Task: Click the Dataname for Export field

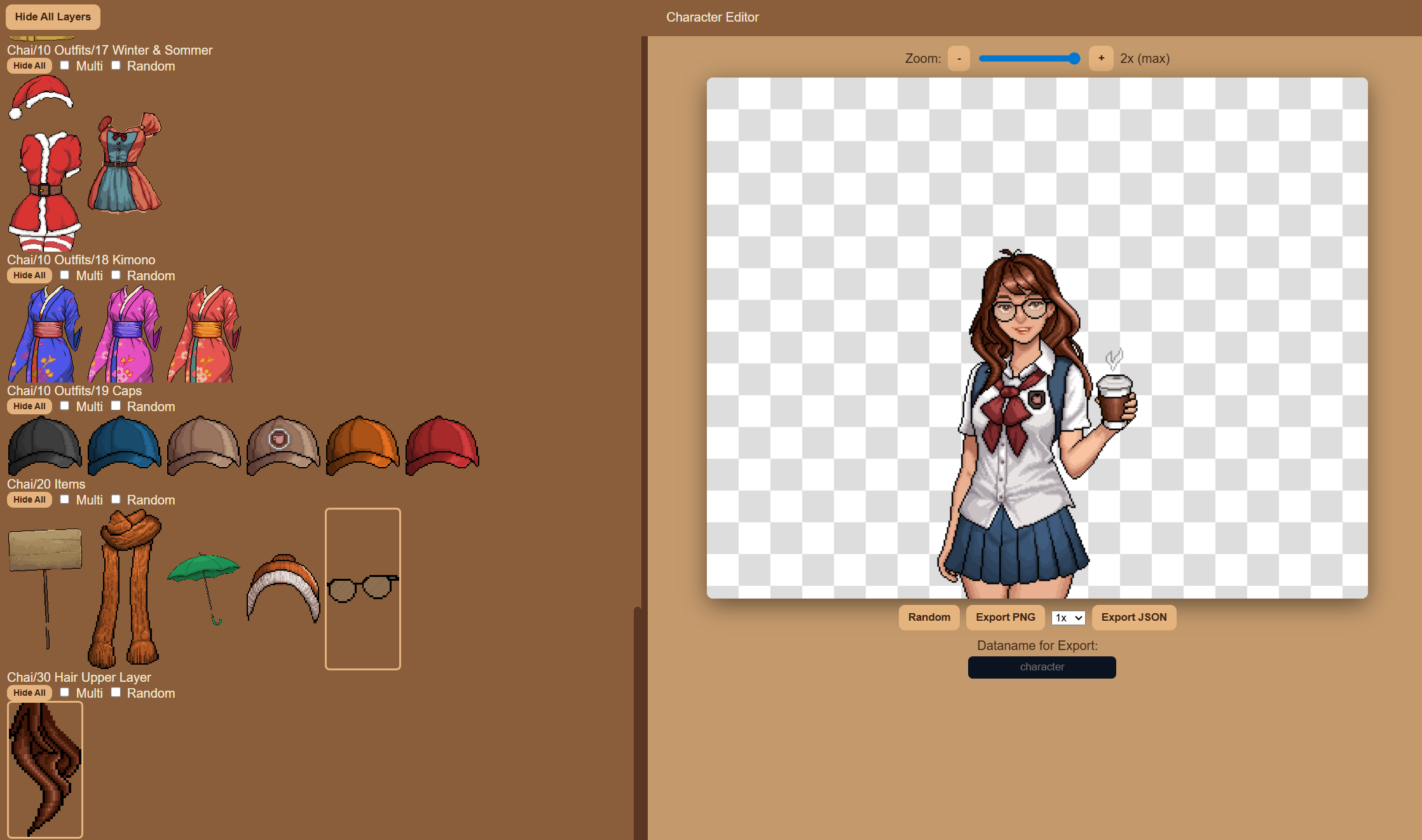Action: pyautogui.click(x=1041, y=667)
